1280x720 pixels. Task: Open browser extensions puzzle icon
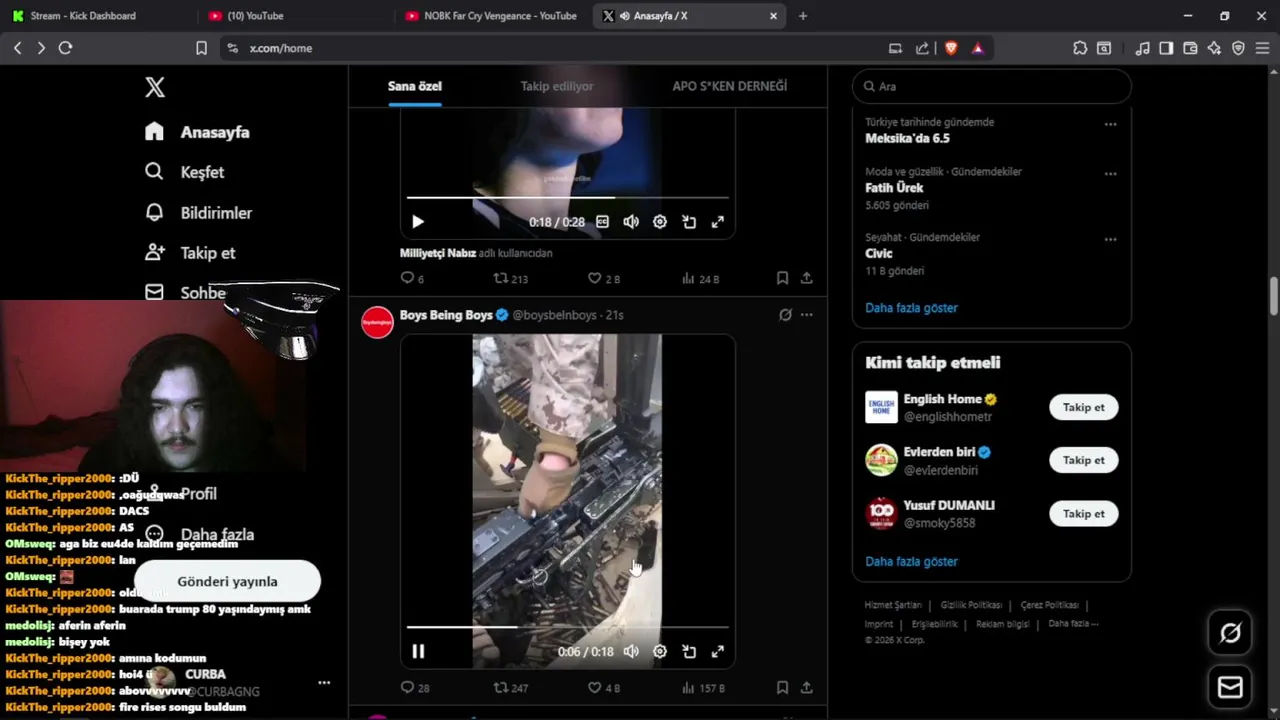[x=1080, y=48]
